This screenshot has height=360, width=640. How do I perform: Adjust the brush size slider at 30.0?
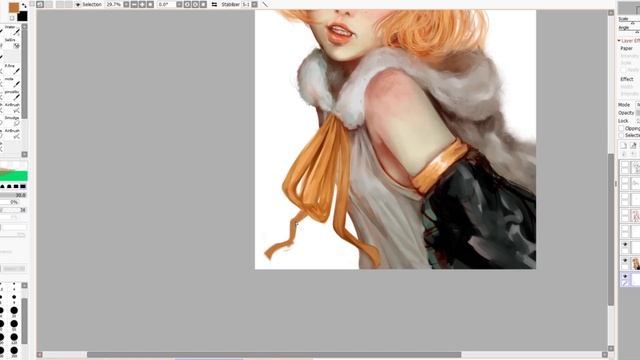13,196
